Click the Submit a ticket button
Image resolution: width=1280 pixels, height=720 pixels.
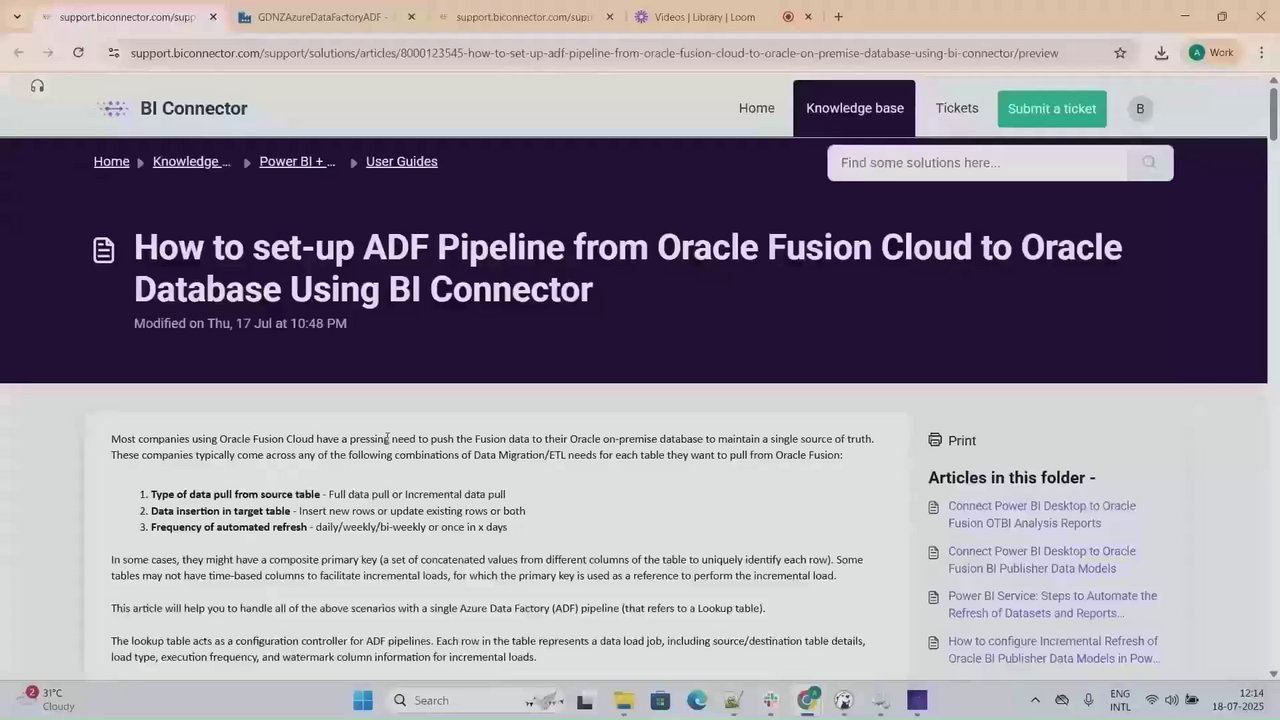click(1052, 108)
